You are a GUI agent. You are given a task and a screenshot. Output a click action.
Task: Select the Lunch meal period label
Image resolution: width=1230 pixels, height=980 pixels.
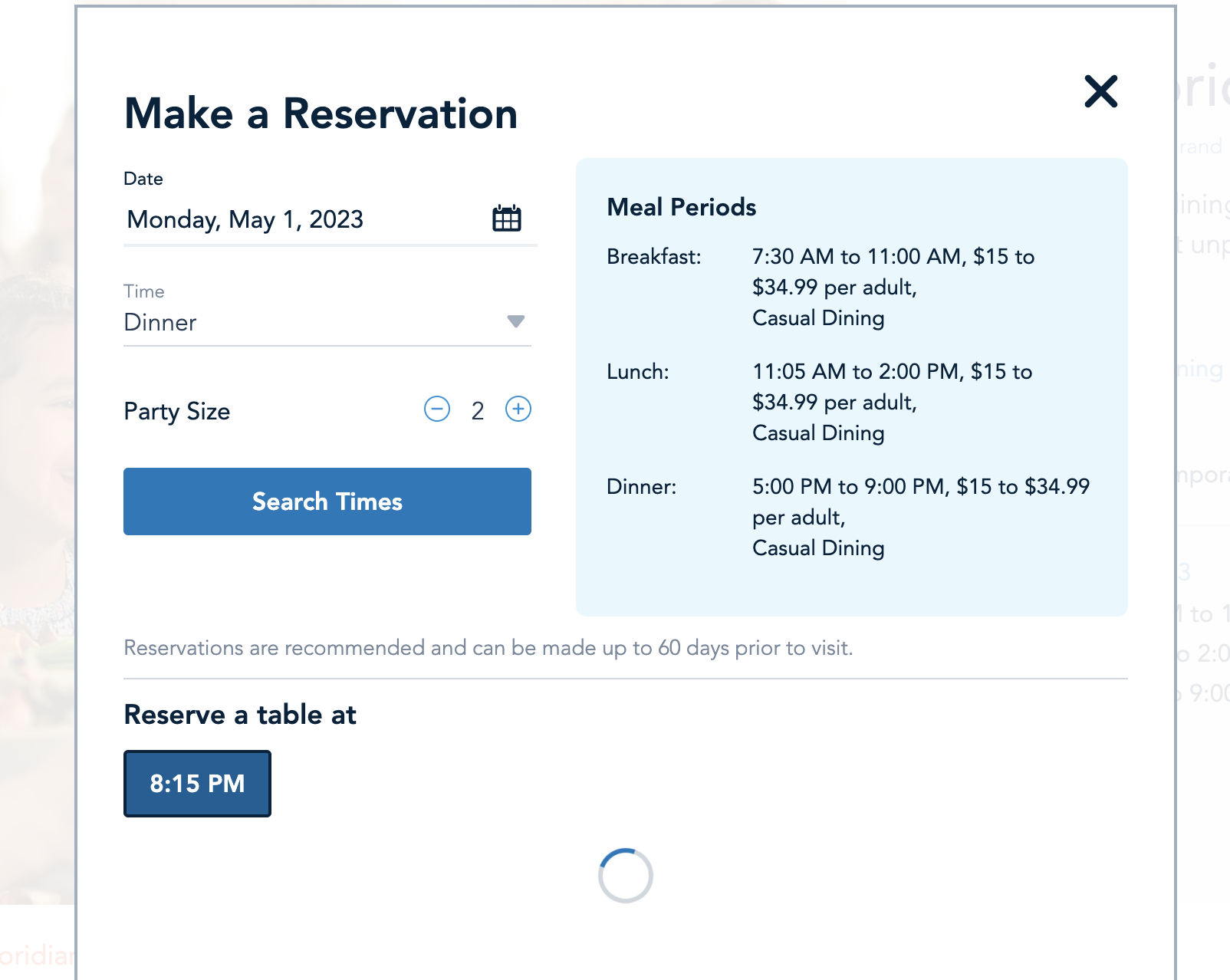pyautogui.click(x=637, y=372)
